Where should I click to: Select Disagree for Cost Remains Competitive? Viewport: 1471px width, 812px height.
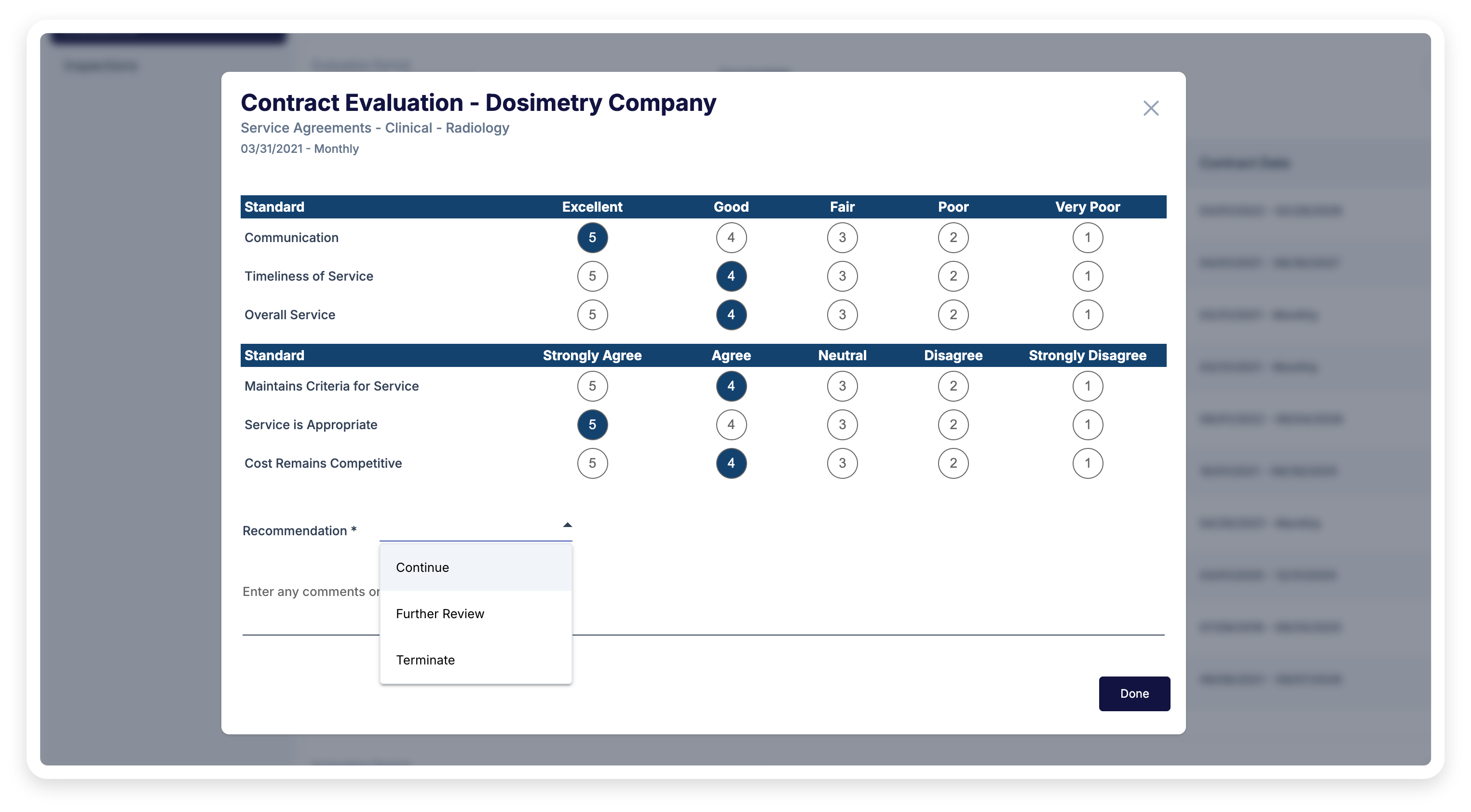click(x=953, y=463)
